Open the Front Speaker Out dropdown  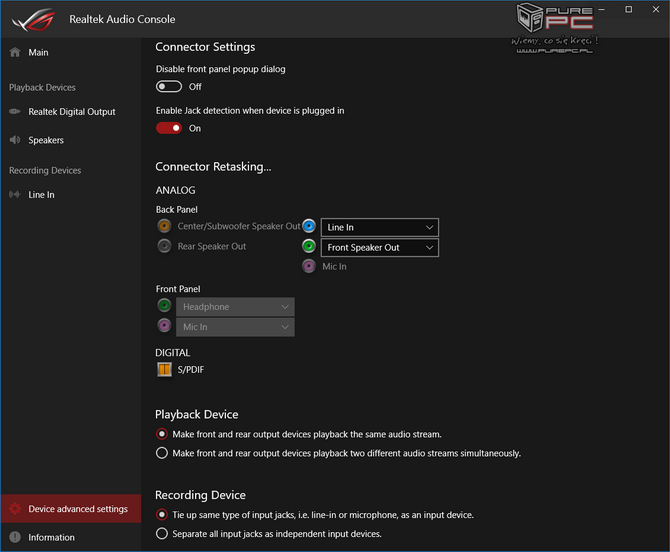tap(380, 248)
